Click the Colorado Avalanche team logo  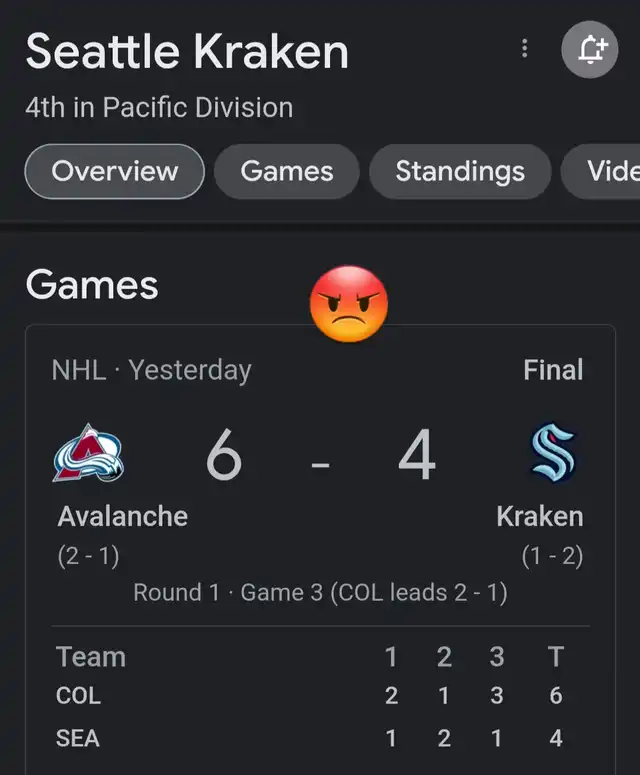[88, 453]
